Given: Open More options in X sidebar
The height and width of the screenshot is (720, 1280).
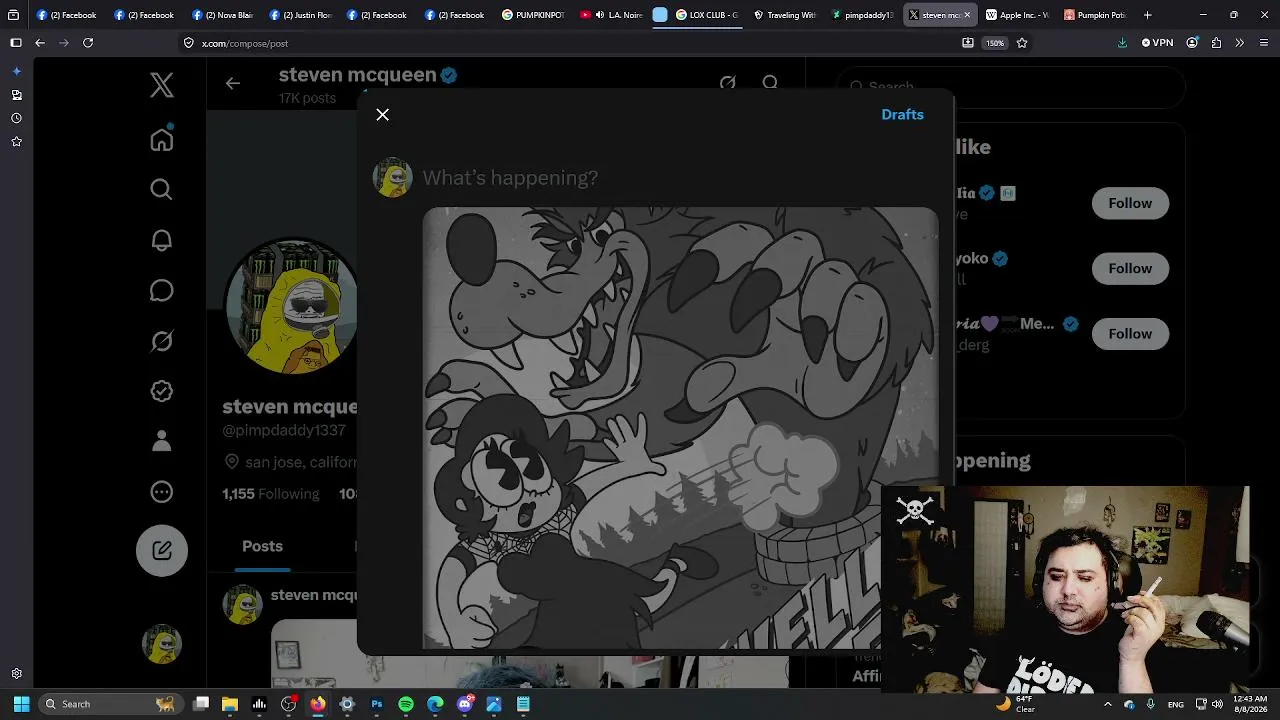Looking at the screenshot, I should [x=162, y=492].
